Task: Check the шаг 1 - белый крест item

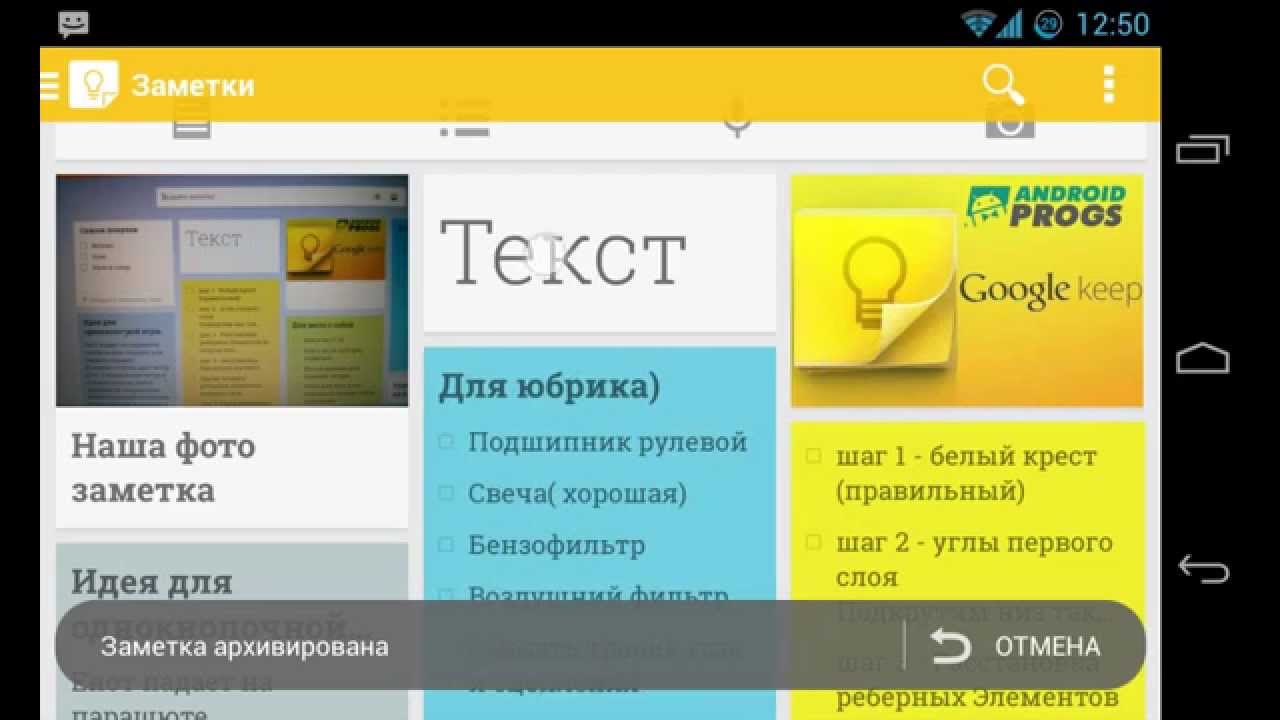Action: [x=814, y=456]
